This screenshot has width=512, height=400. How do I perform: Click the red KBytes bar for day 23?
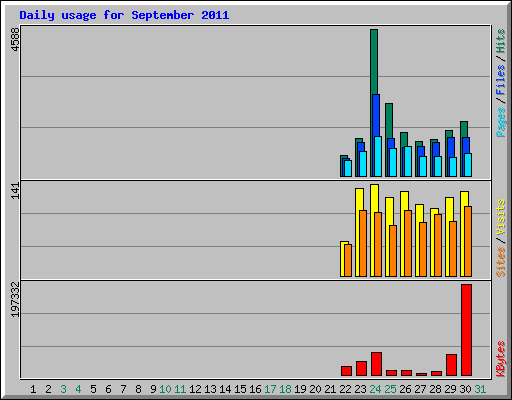[361, 368]
